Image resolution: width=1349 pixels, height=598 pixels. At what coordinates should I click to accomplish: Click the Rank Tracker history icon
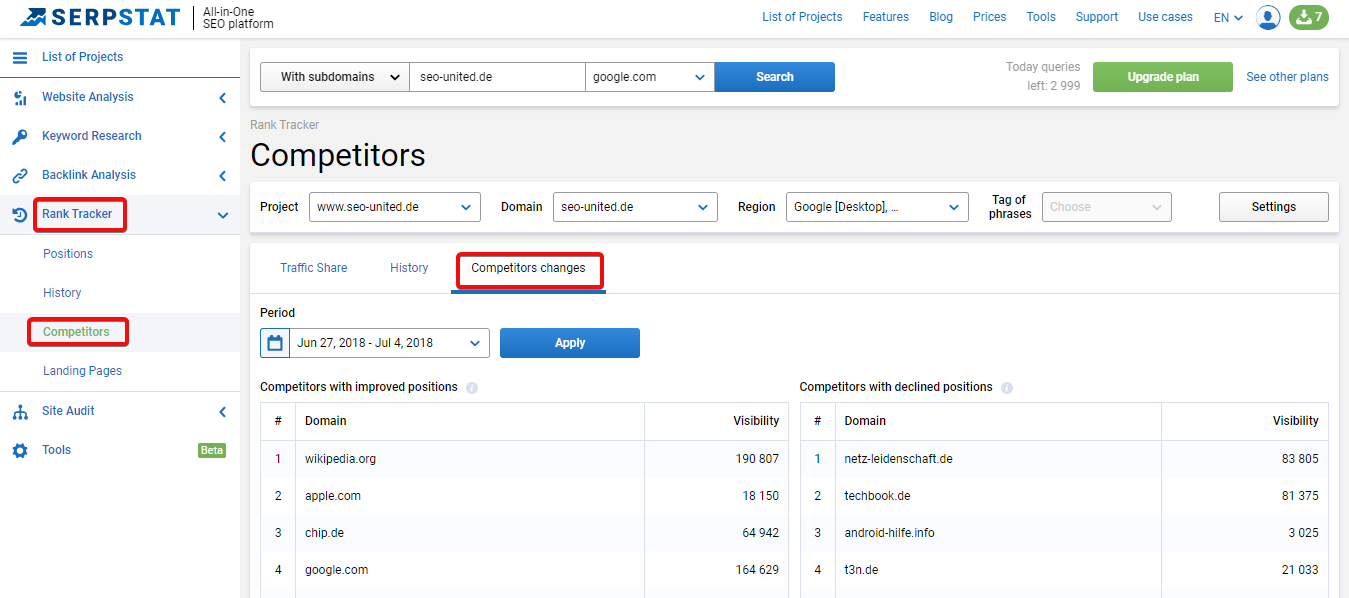[x=20, y=215]
